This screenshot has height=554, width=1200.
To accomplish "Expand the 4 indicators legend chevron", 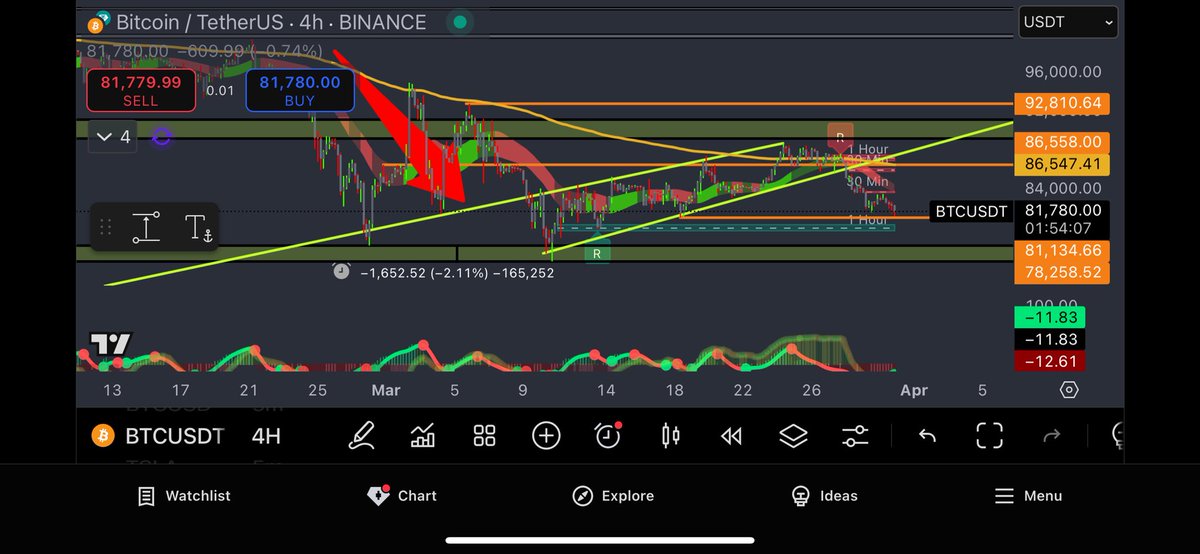I will pyautogui.click(x=110, y=137).
